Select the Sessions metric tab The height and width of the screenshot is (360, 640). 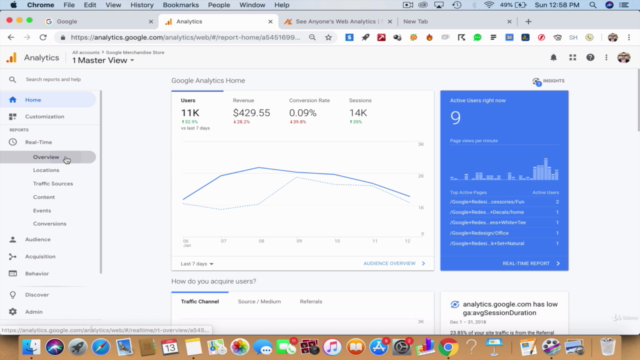click(360, 111)
